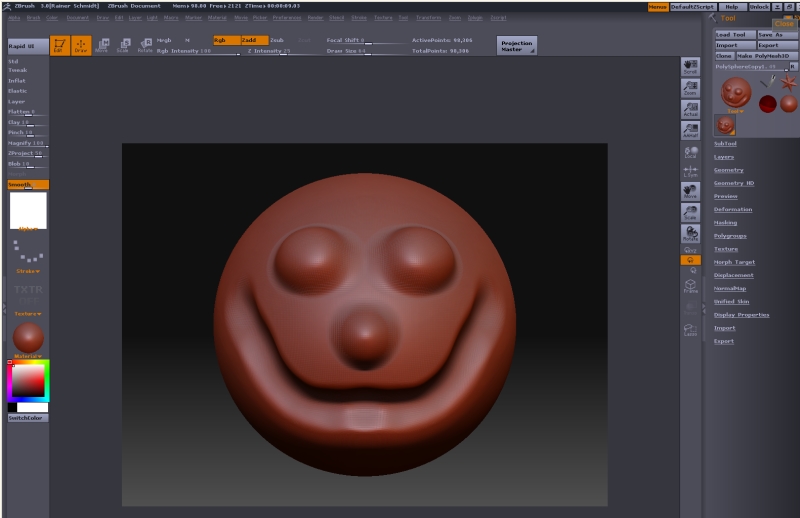Select the Move transform icon in the top shelf
This screenshot has width=800, height=518.
point(102,45)
